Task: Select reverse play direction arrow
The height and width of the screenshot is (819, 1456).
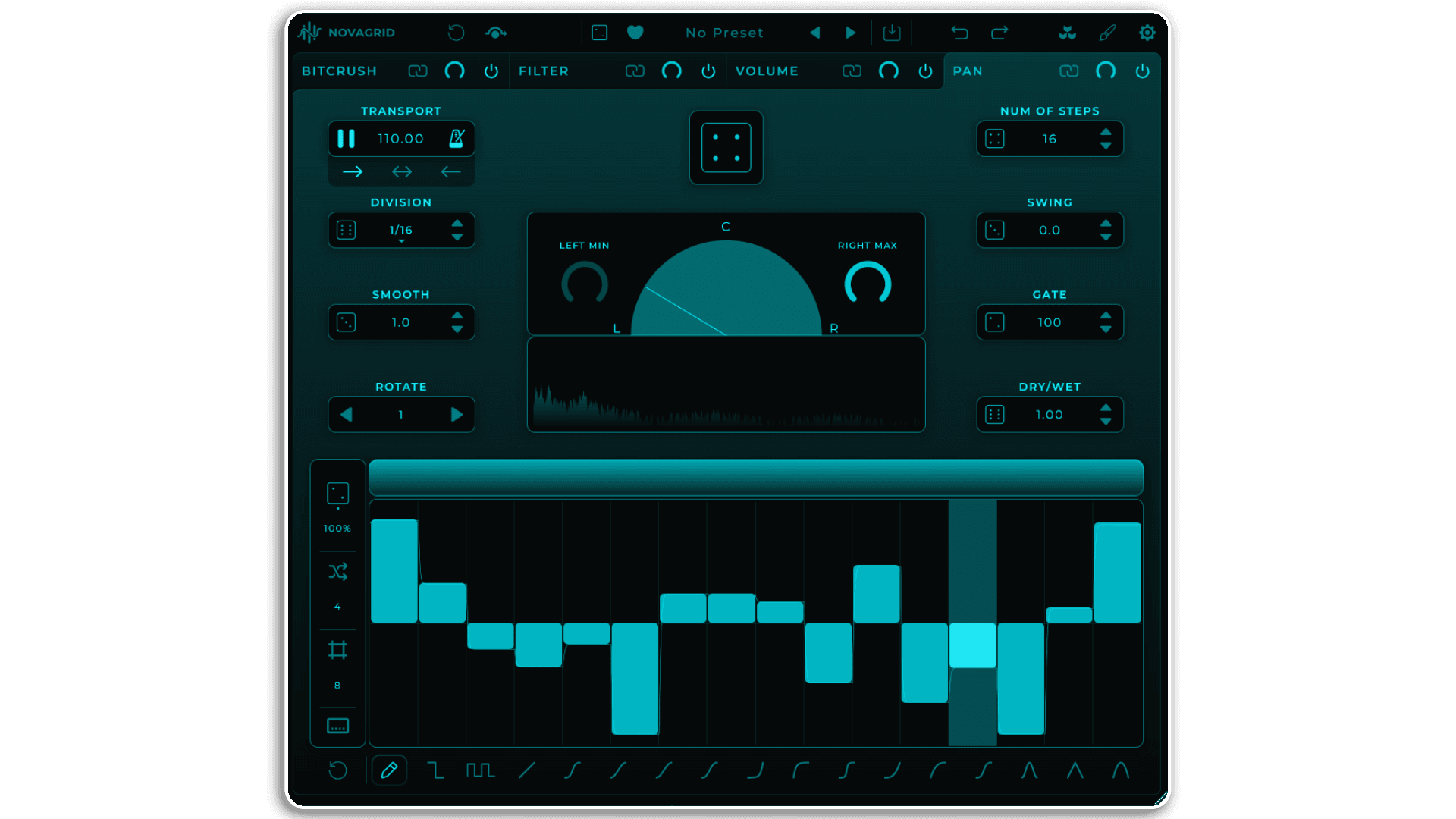Action: click(x=450, y=172)
